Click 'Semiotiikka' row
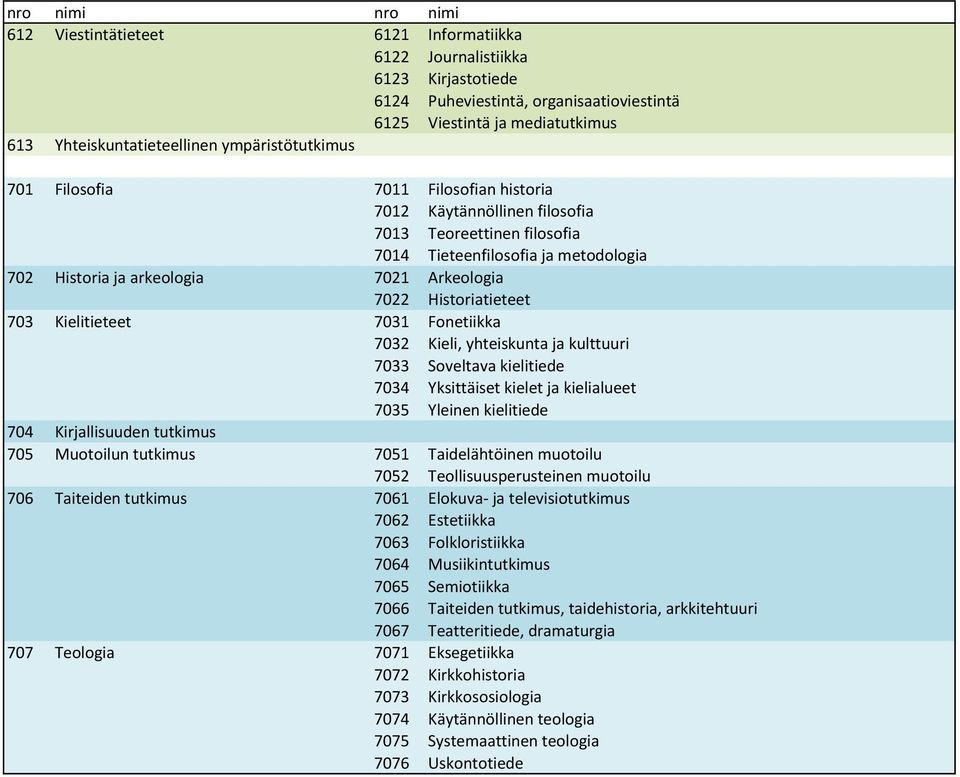 [468, 586]
